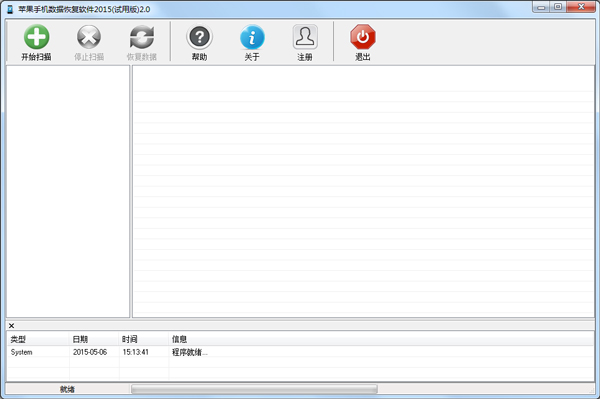Click the status bar progress bar
The image size is (600, 399).
[x=254, y=389]
